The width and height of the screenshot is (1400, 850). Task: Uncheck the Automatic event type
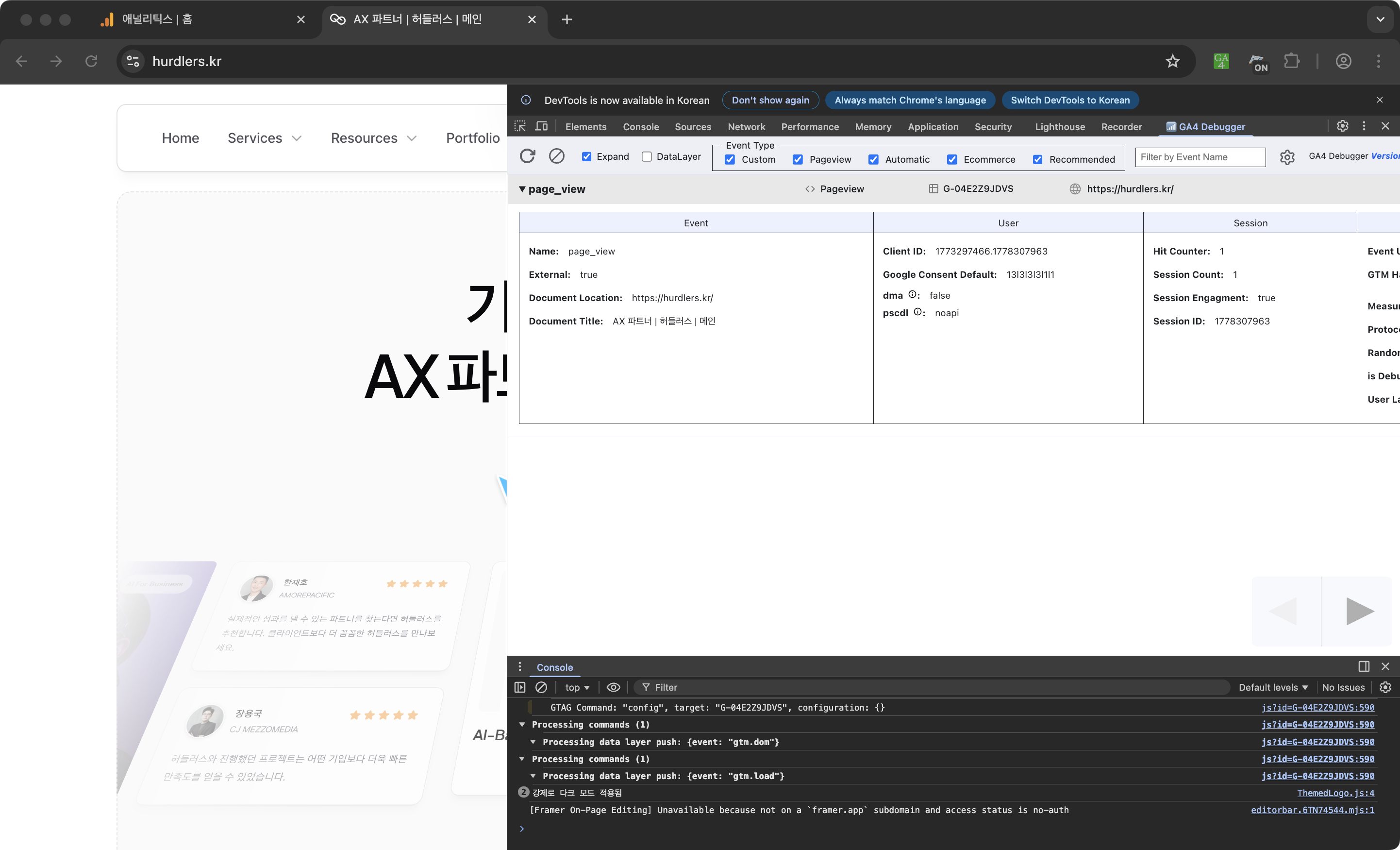pyautogui.click(x=873, y=159)
